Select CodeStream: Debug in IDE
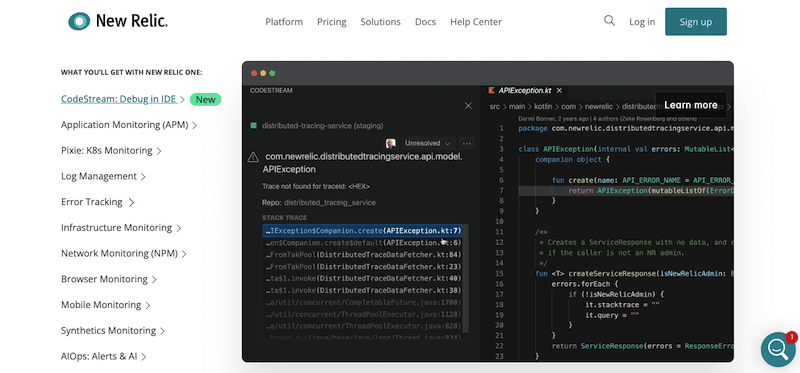Viewport: 800px width, 373px height. point(122,99)
